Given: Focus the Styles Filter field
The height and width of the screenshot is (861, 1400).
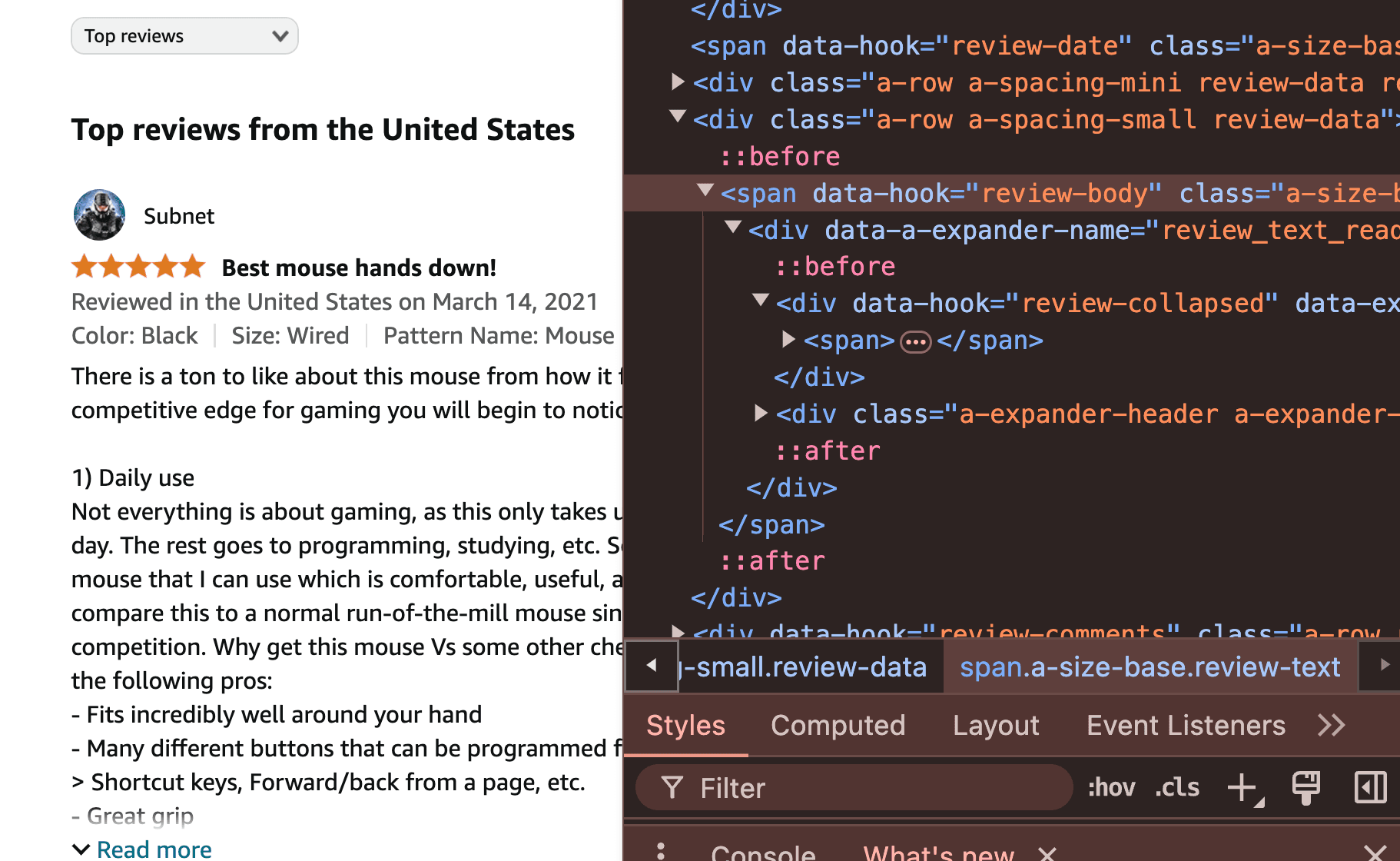Looking at the screenshot, I should click(x=854, y=788).
